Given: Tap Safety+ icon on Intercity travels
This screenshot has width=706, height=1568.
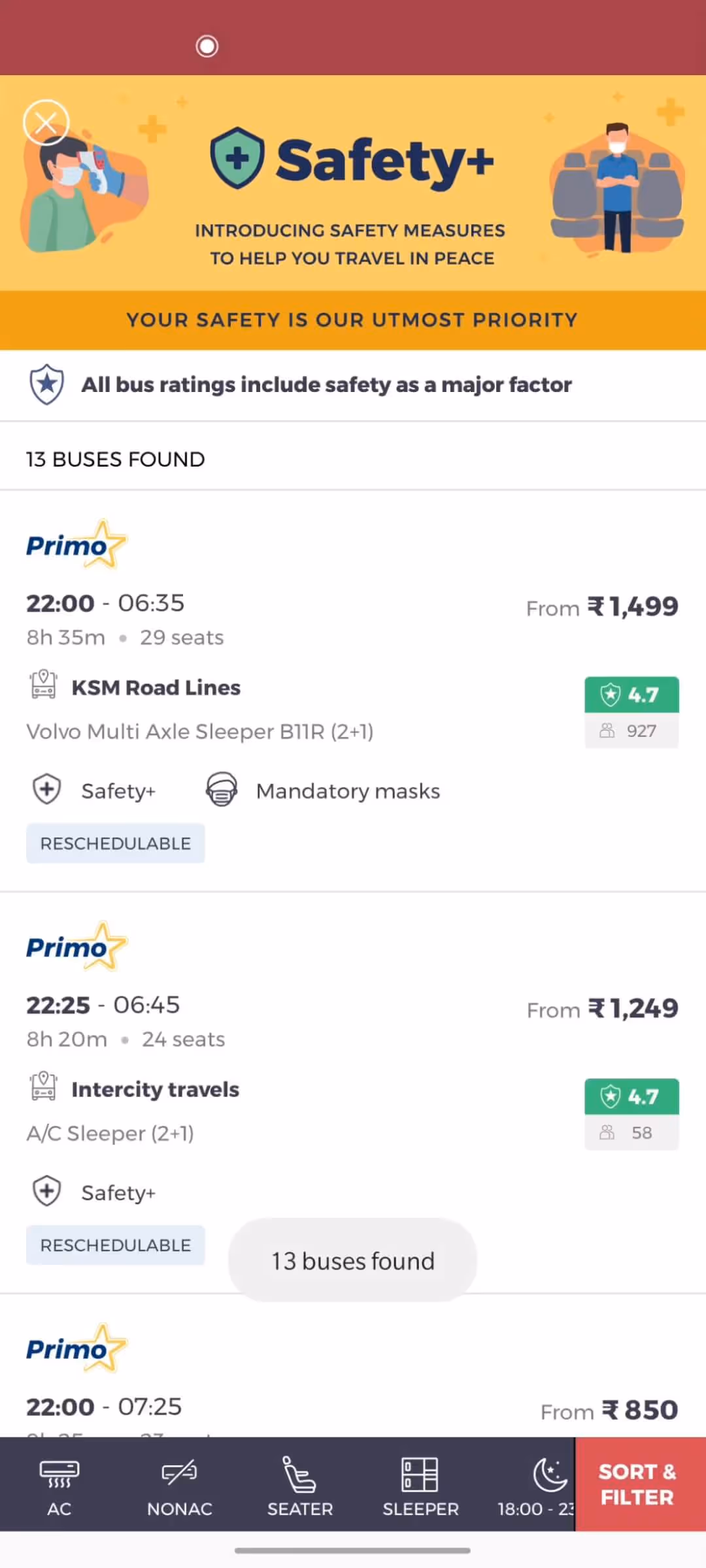Looking at the screenshot, I should point(47,1191).
